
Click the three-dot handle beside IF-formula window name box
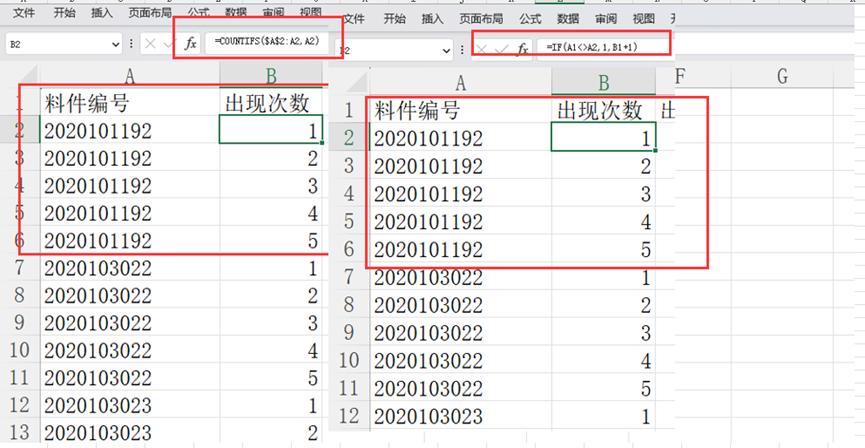(462, 50)
